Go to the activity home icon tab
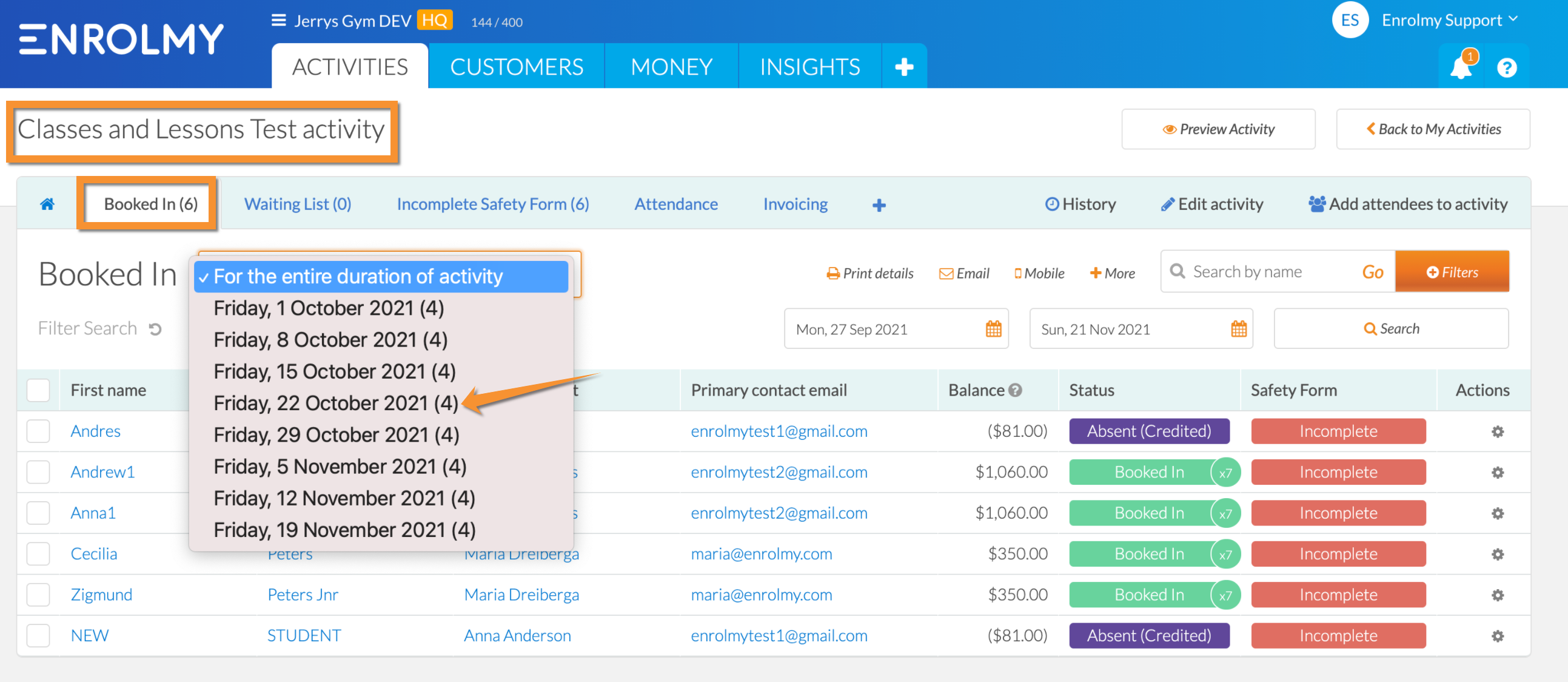 point(47,204)
